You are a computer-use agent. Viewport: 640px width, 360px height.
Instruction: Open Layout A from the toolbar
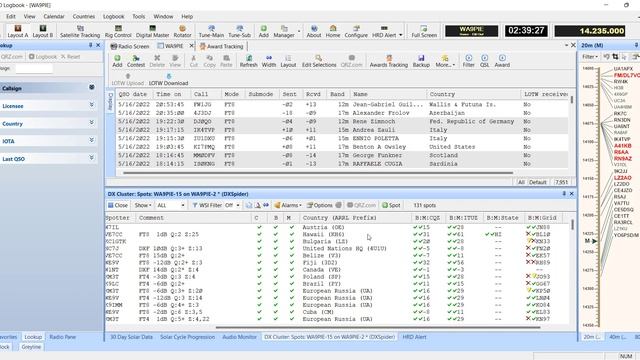tap(18, 31)
